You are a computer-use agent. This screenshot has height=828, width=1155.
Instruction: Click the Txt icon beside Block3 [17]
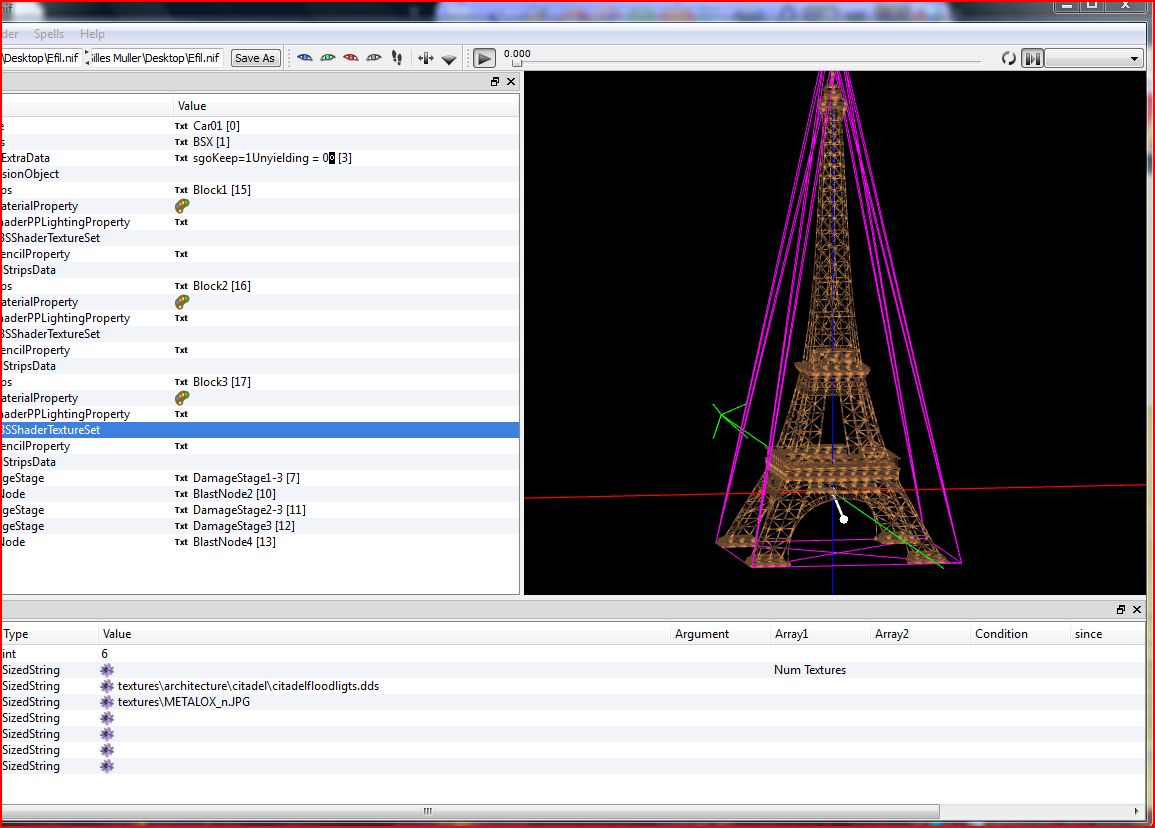click(x=181, y=382)
